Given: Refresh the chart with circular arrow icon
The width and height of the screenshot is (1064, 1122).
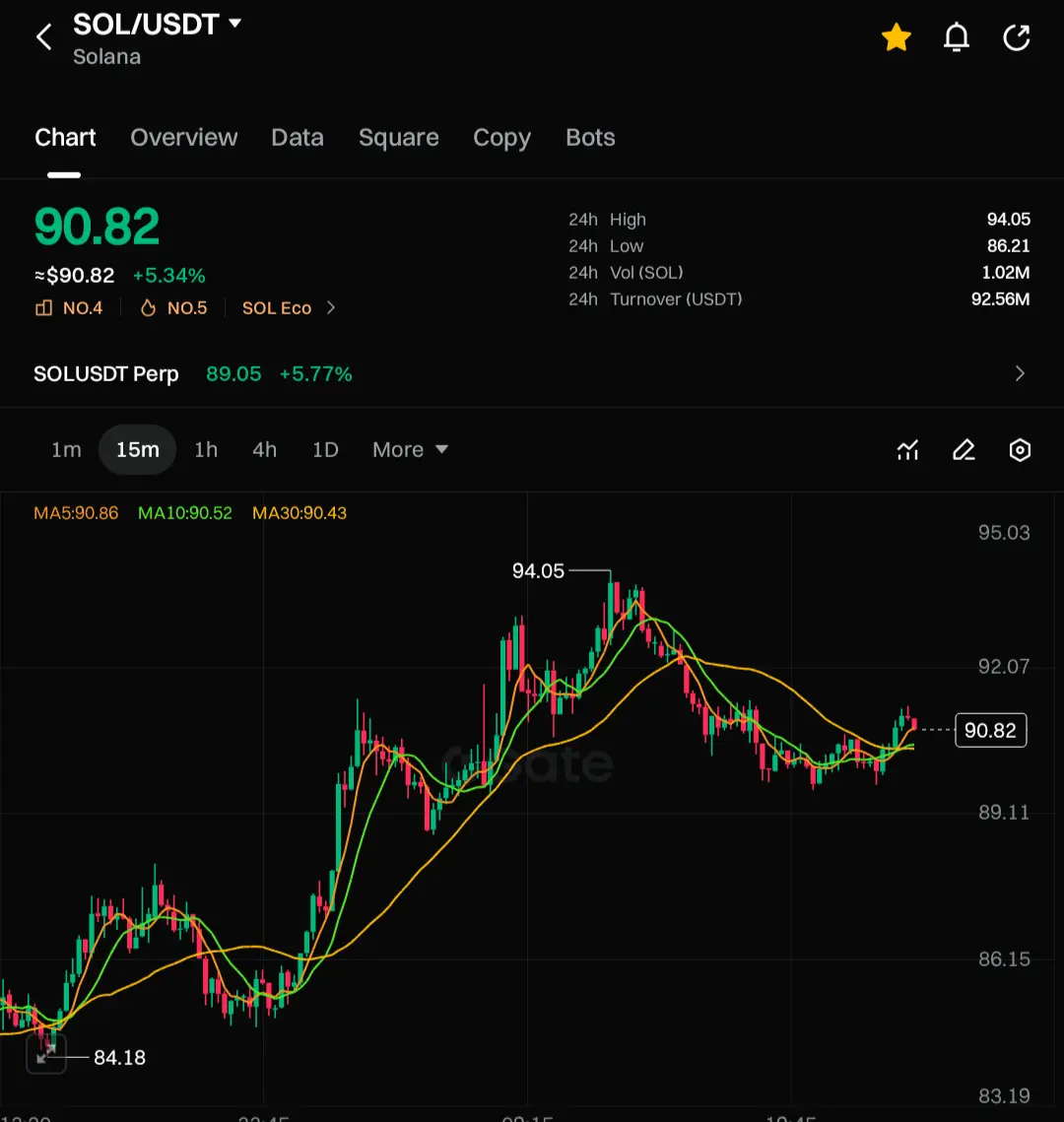Looking at the screenshot, I should tap(1016, 37).
